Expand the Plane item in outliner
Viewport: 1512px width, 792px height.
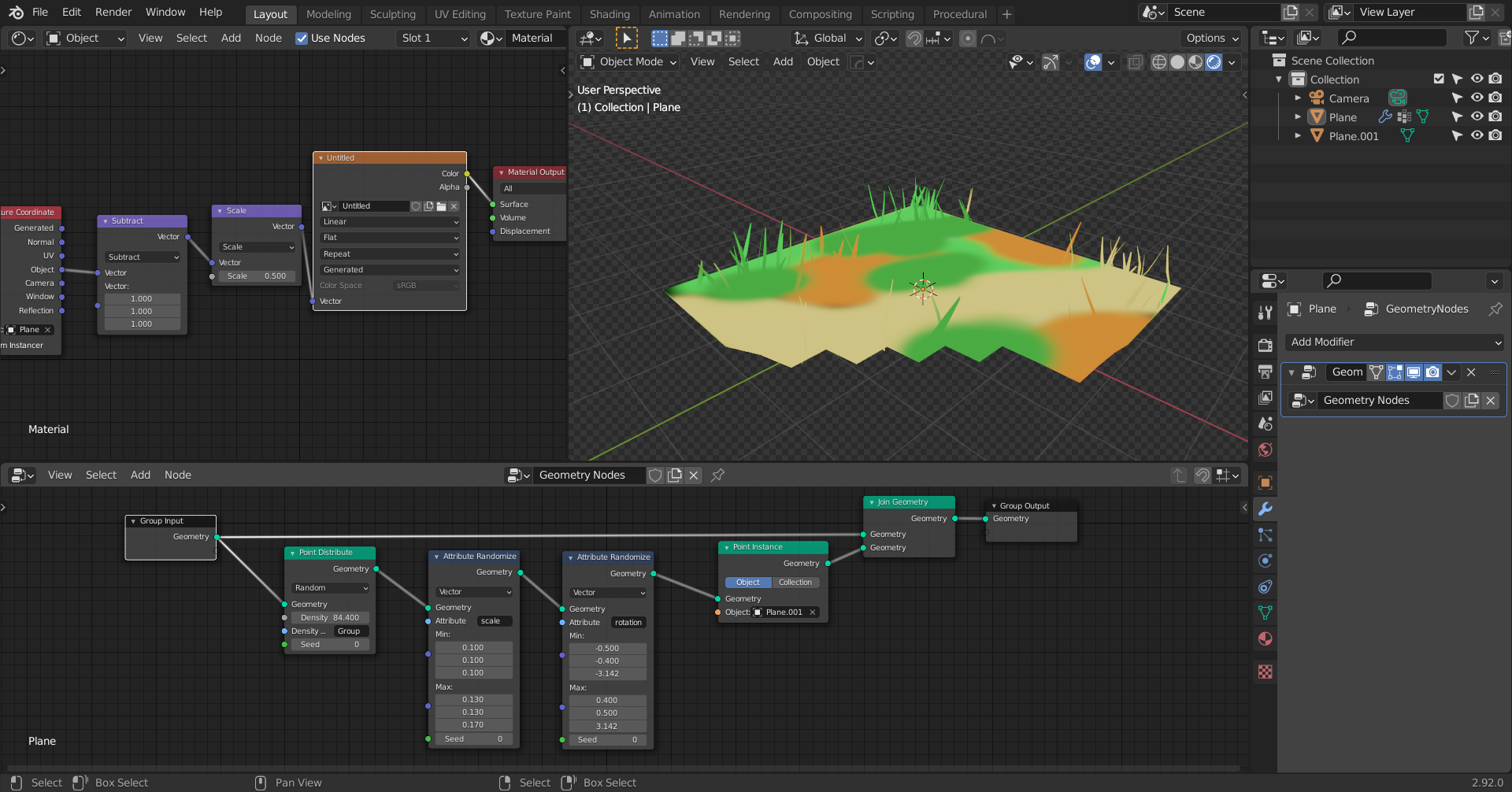(x=1298, y=117)
